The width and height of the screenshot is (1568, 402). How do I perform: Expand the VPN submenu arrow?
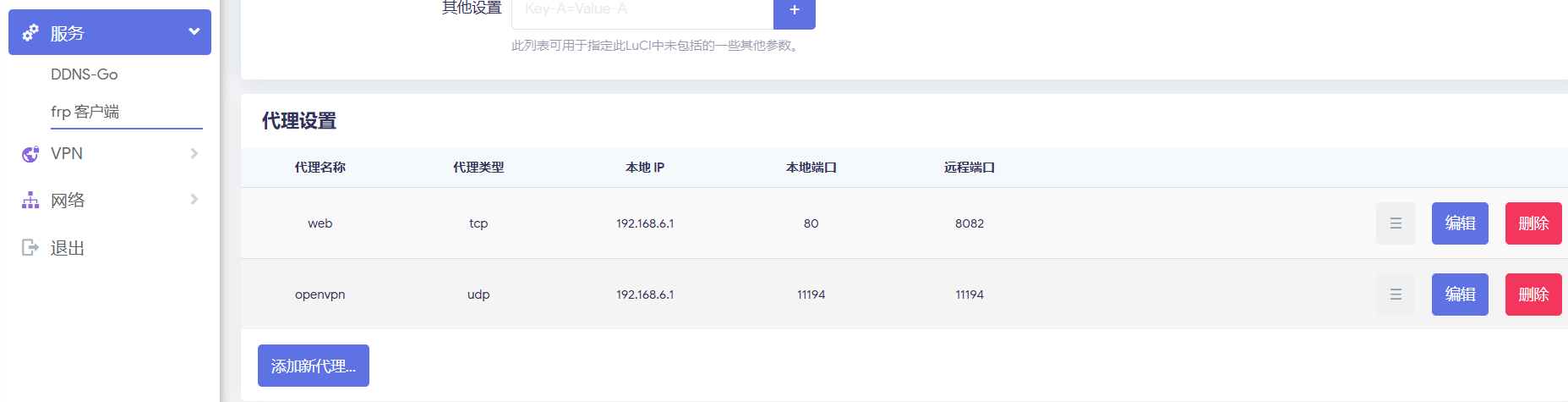pos(194,153)
